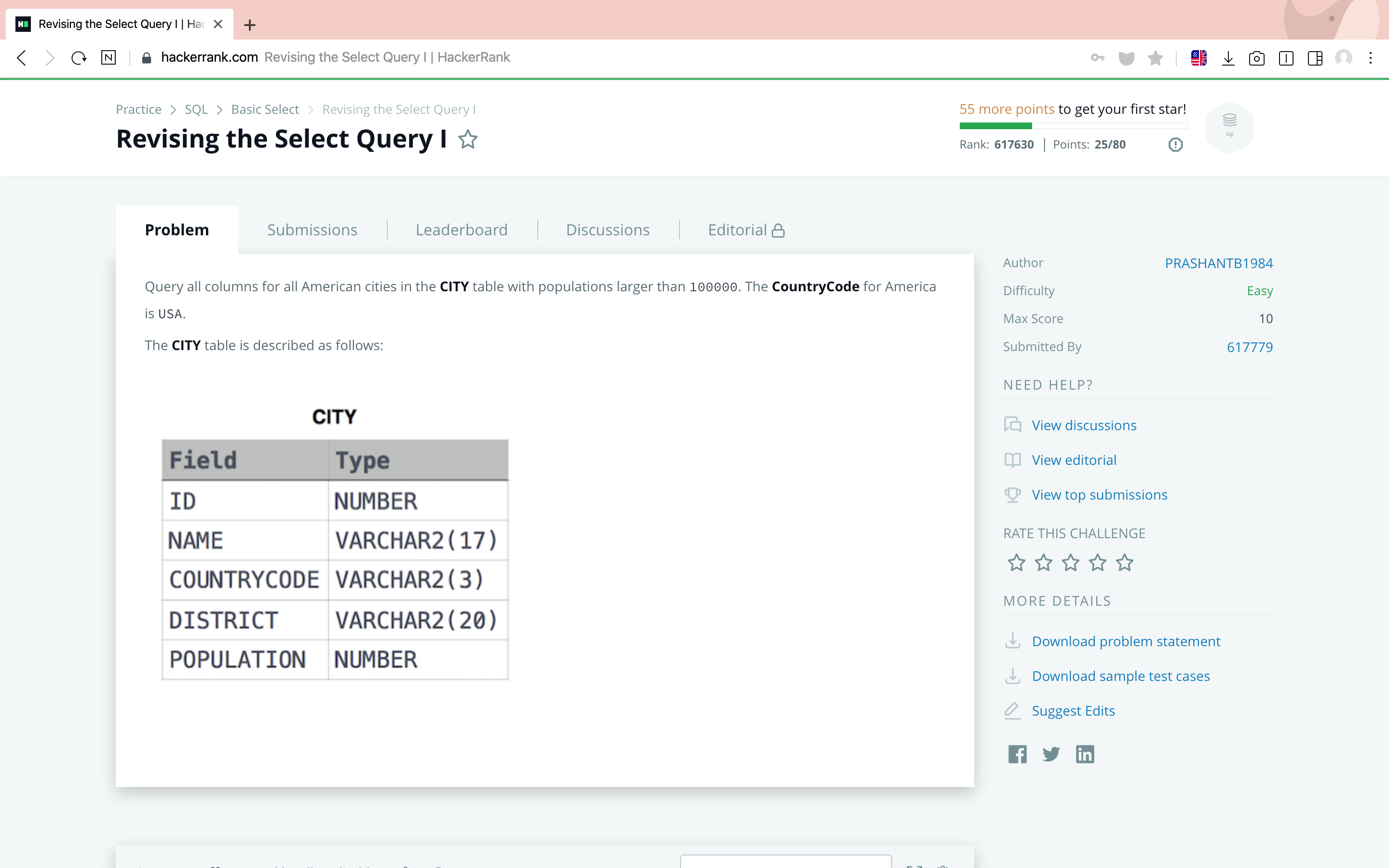Screen dimensions: 1389x868
Task: Rate the challenge five stars
Action: click(x=1124, y=563)
